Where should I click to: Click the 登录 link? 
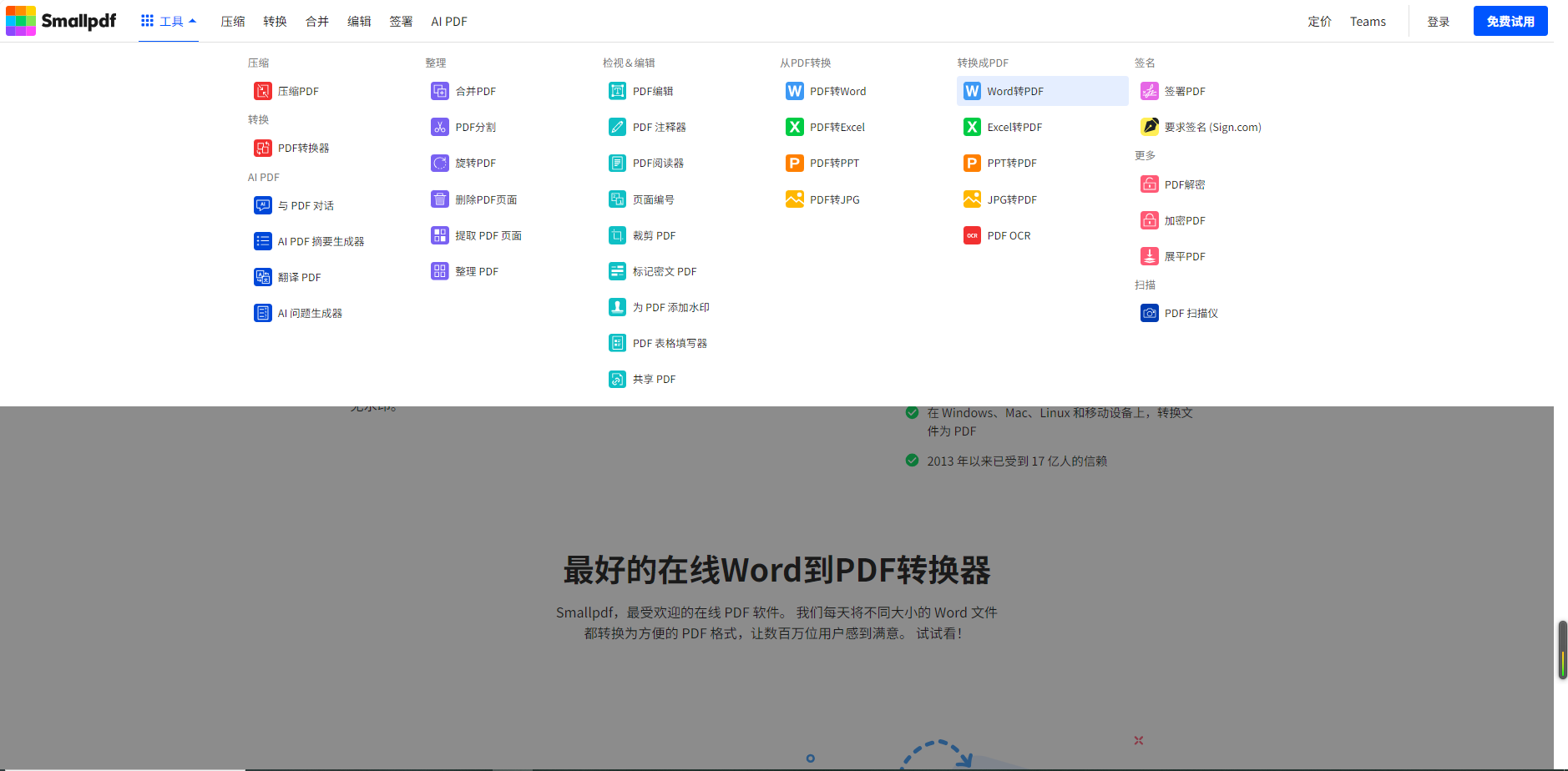[1438, 22]
